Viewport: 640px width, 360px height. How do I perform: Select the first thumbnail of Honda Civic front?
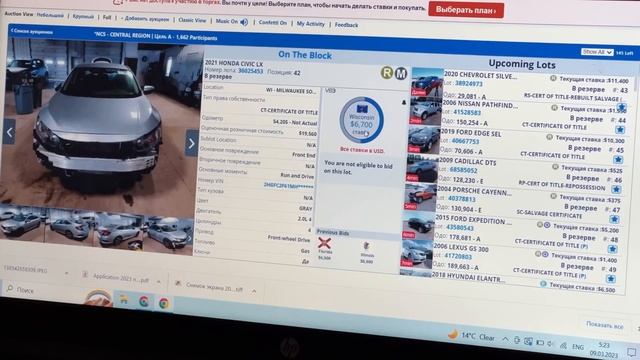22,222
